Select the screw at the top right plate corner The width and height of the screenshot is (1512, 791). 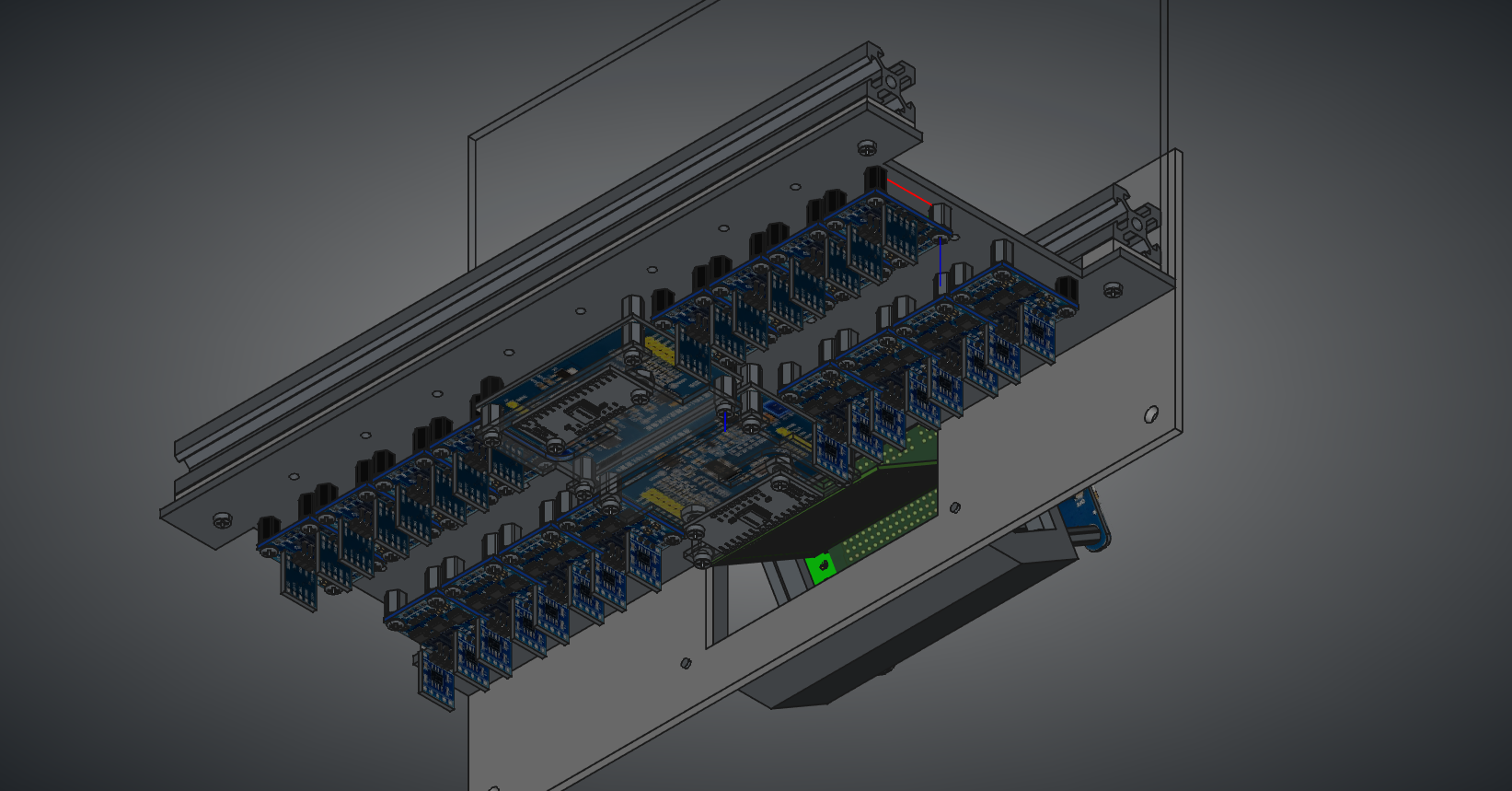click(x=868, y=147)
